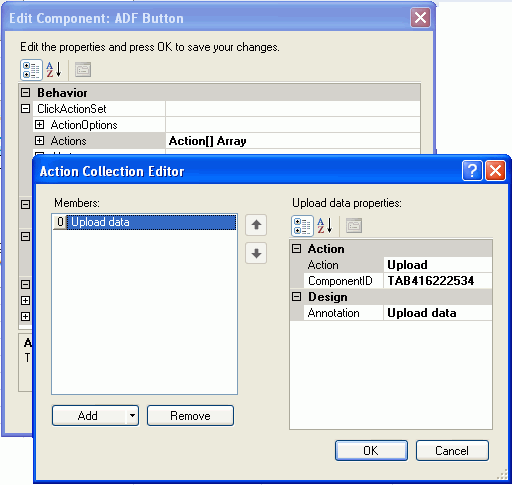The width and height of the screenshot is (512, 485).
Task: Expand the Actions property node
Action: tap(39, 140)
